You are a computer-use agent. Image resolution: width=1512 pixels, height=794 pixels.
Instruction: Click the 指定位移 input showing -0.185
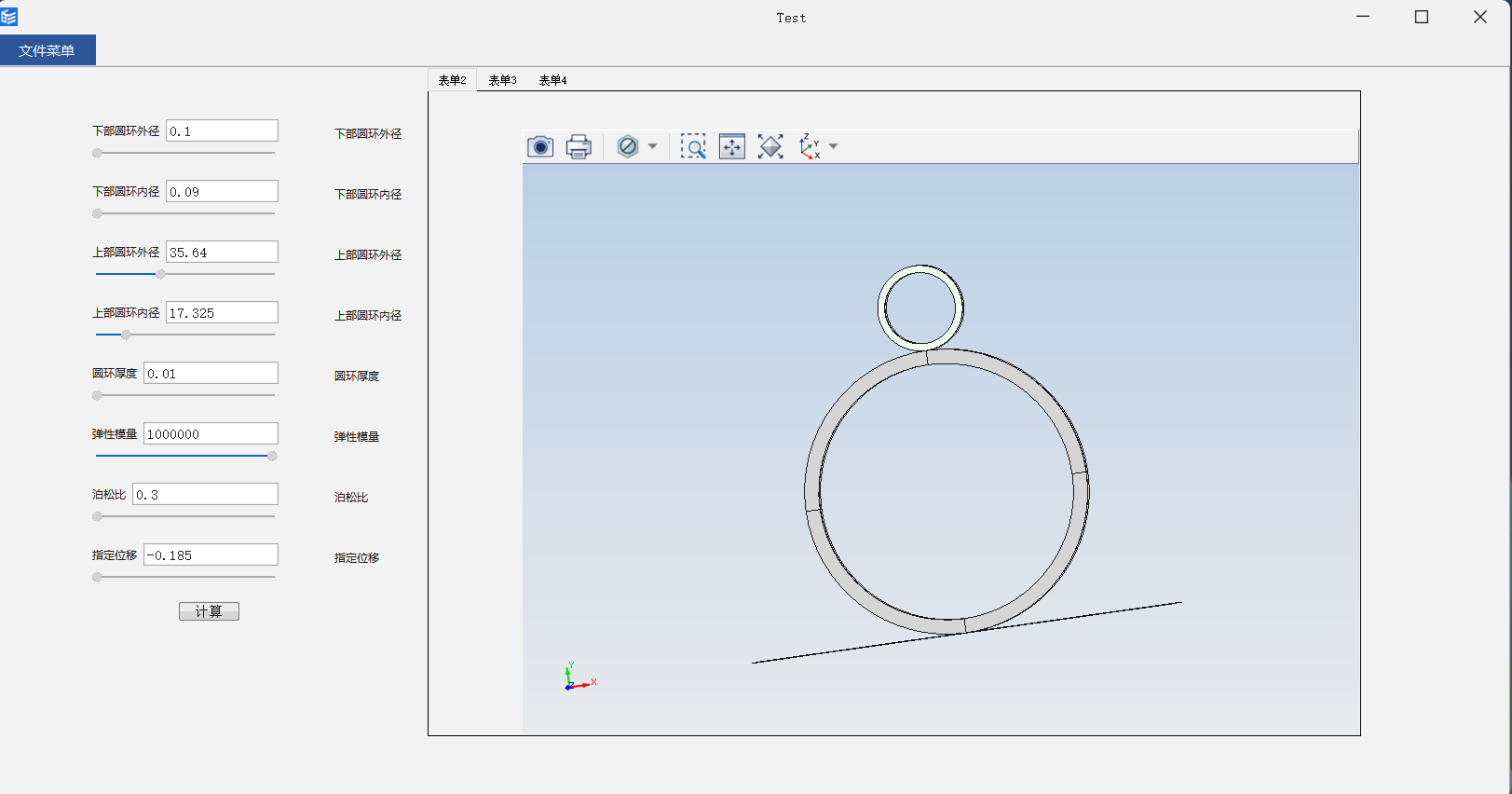(211, 554)
